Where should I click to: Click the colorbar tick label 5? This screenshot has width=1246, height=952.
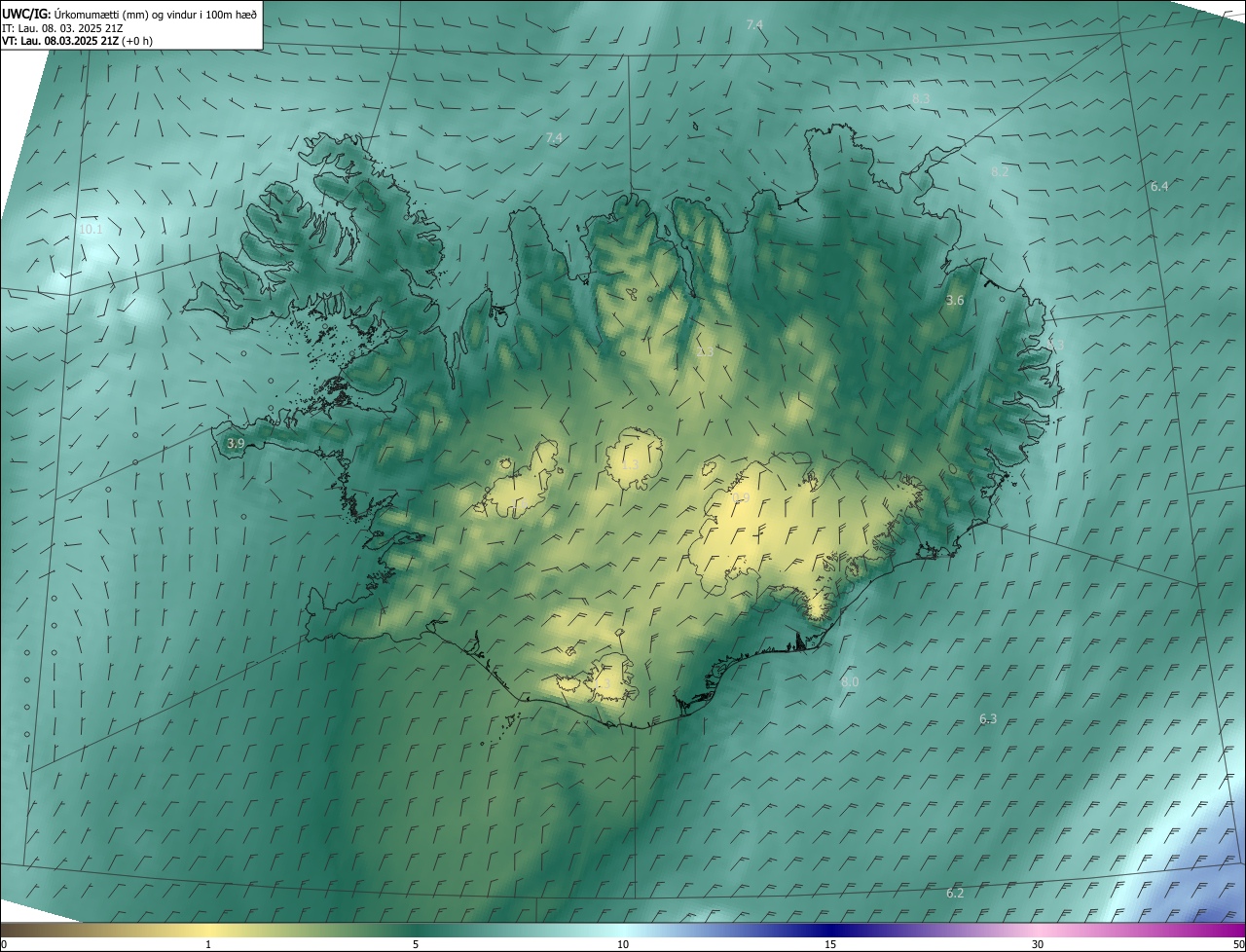416,944
